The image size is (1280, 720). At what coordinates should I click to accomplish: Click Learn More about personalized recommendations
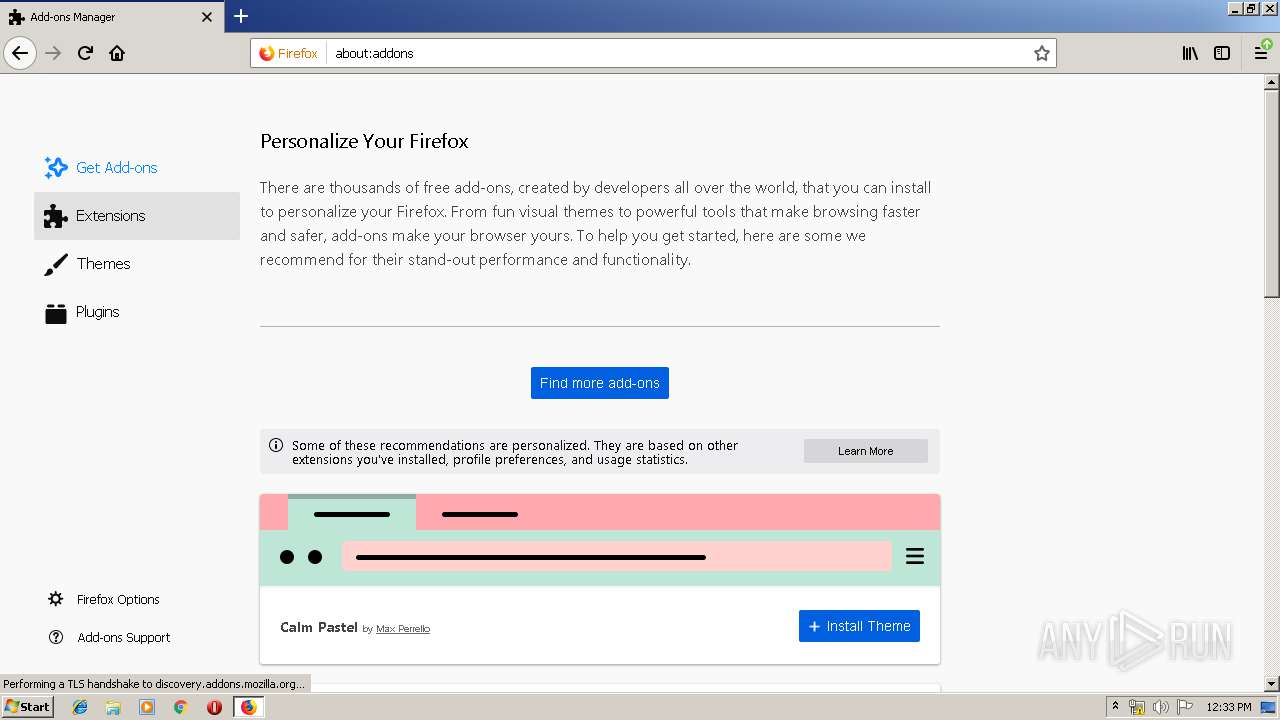[866, 451]
